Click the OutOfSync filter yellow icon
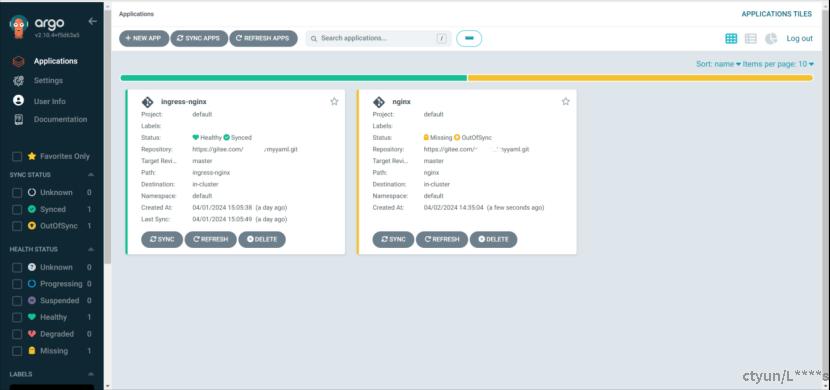Screen dimensions: 830x390 pos(32,226)
